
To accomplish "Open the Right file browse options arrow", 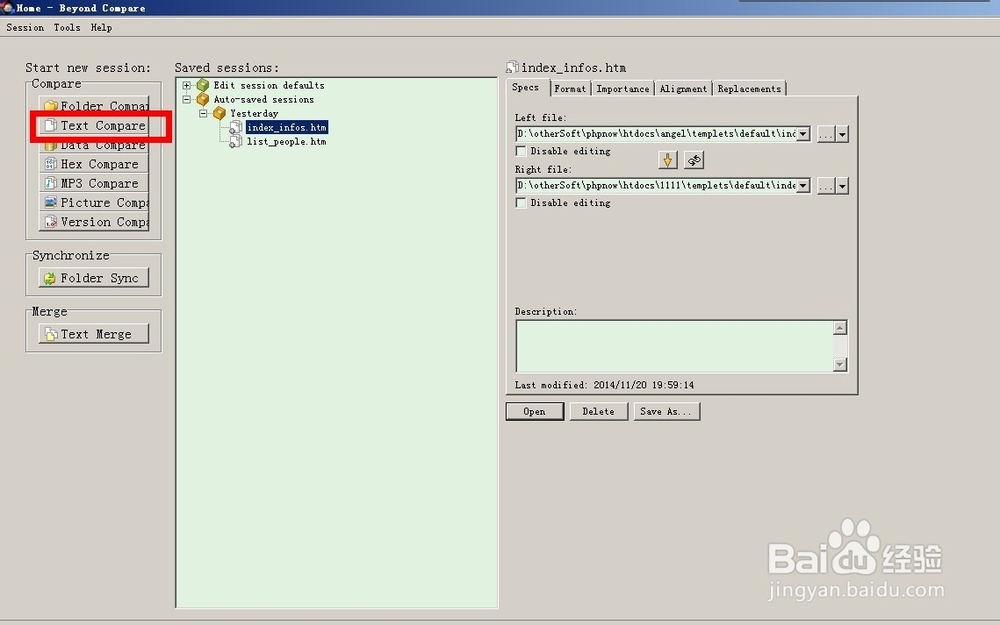I will pos(842,186).
